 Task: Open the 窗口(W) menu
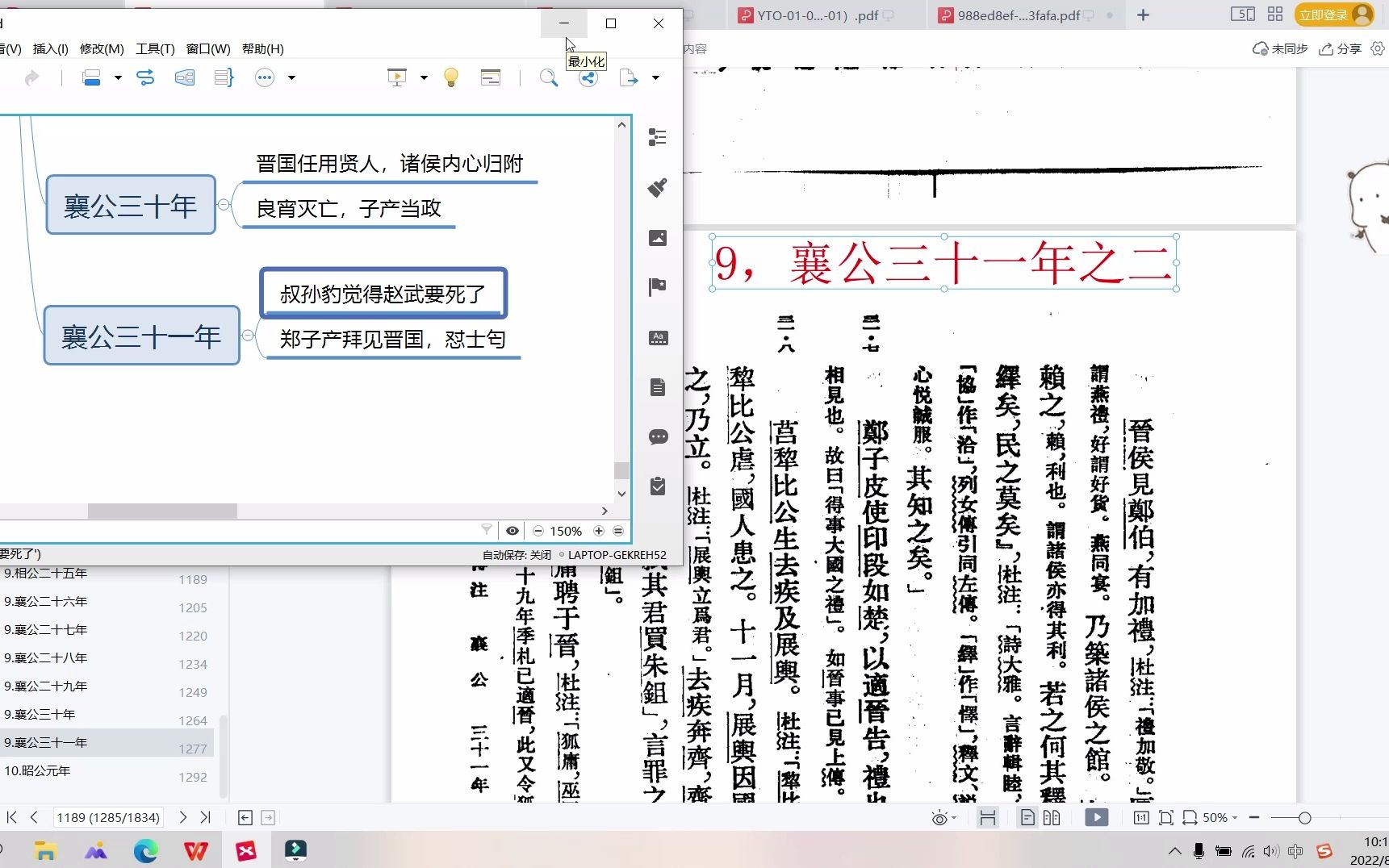pos(208,49)
